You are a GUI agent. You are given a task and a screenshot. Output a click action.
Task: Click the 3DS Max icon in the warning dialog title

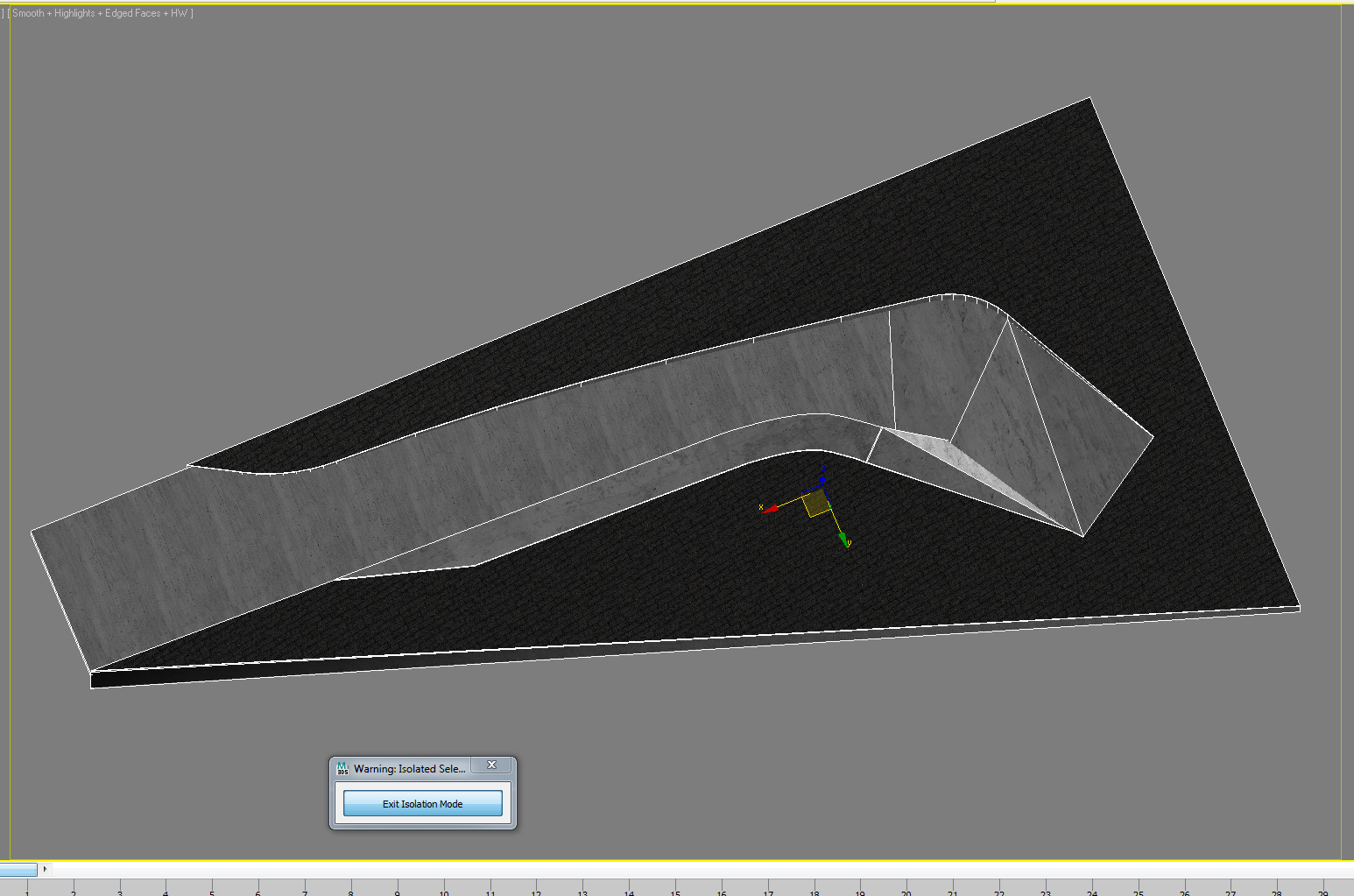click(342, 768)
